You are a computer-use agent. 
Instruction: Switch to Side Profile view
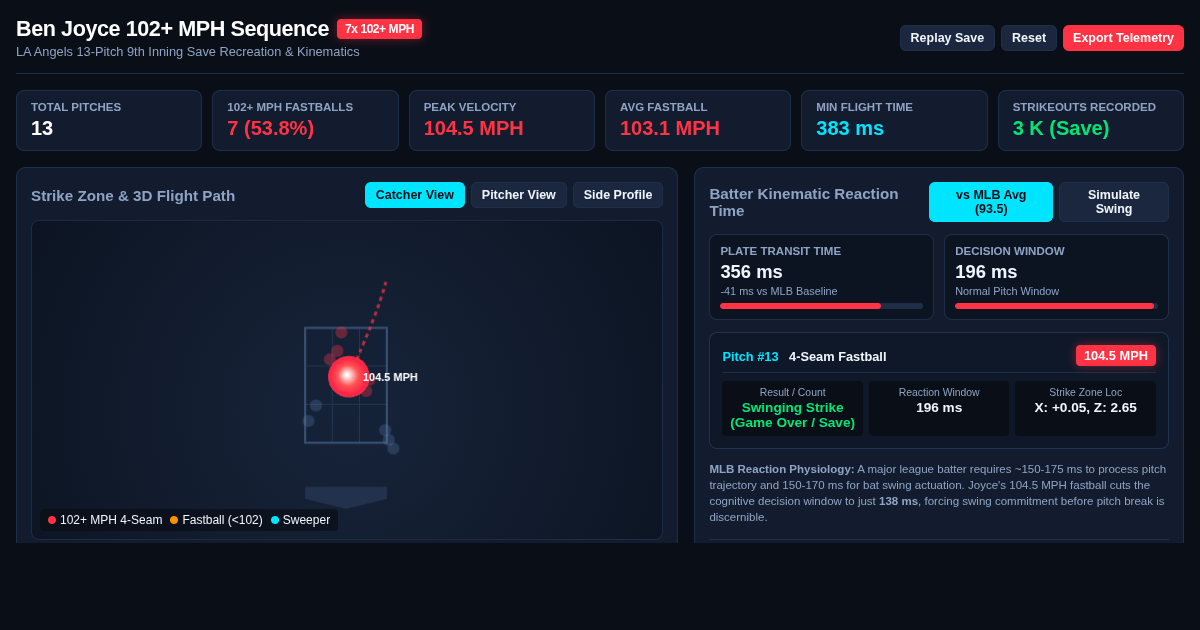pos(618,195)
